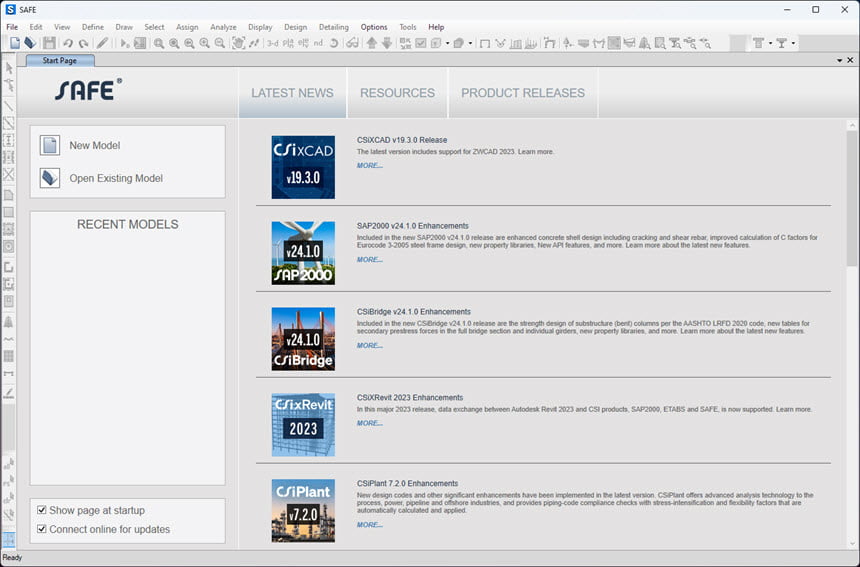This screenshot has width=860, height=567.
Task: Open MORE link under CSiXCAD v19.3.0 Release
Action: (370, 165)
